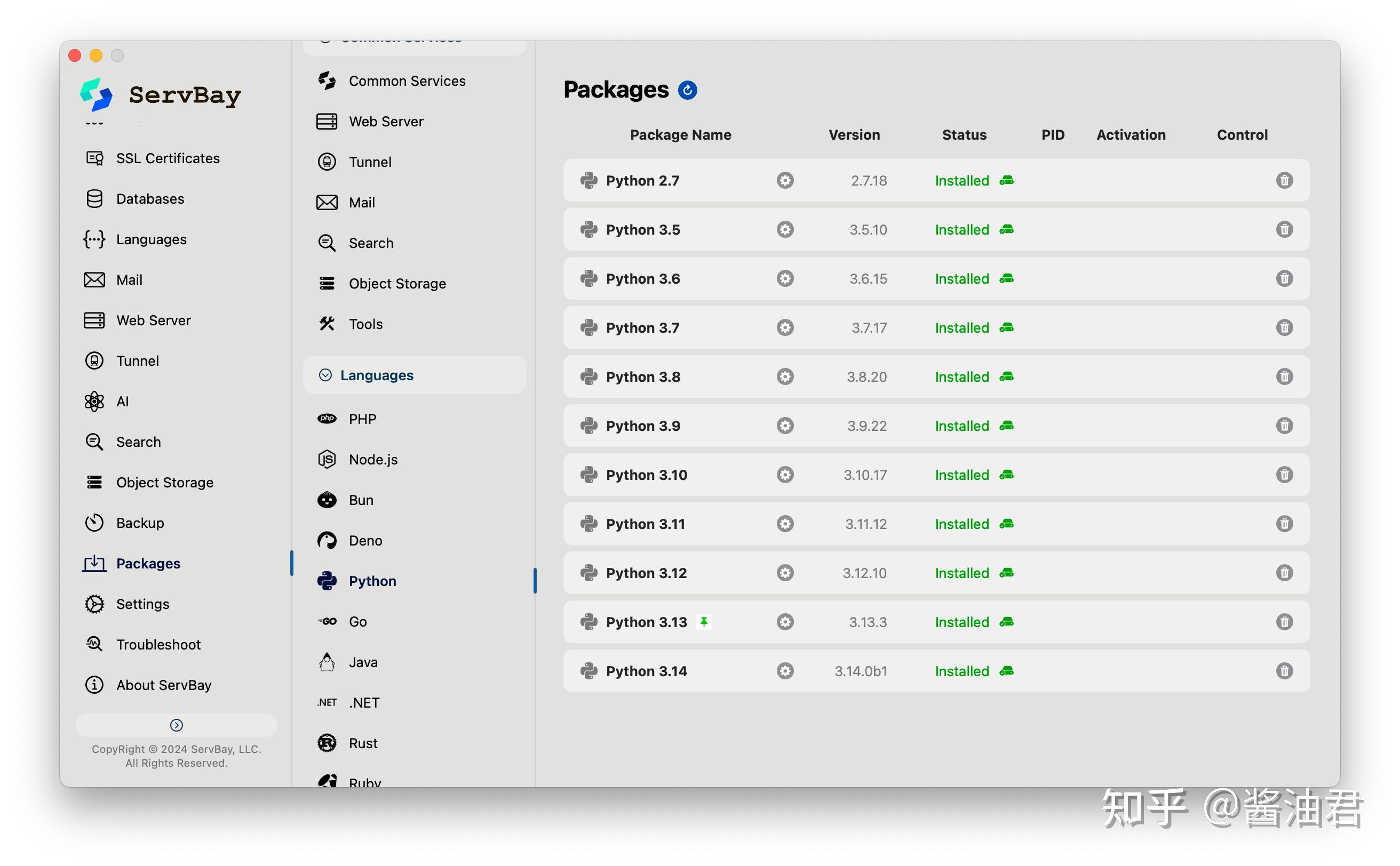Select Python in the Languages list
This screenshot has width=1400, height=866.
372,581
